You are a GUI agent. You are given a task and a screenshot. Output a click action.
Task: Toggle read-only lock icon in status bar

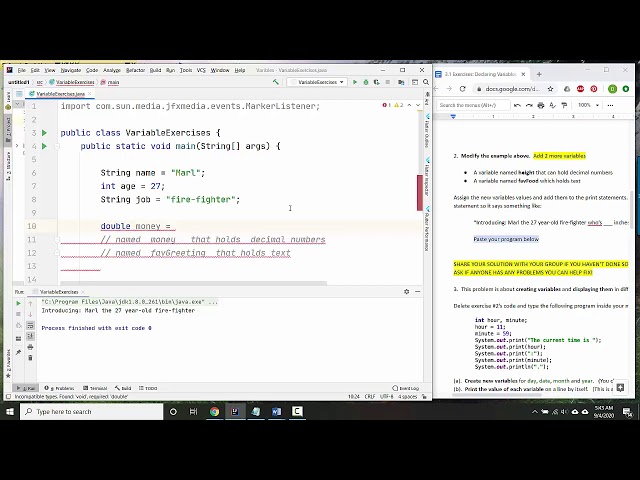click(425, 396)
